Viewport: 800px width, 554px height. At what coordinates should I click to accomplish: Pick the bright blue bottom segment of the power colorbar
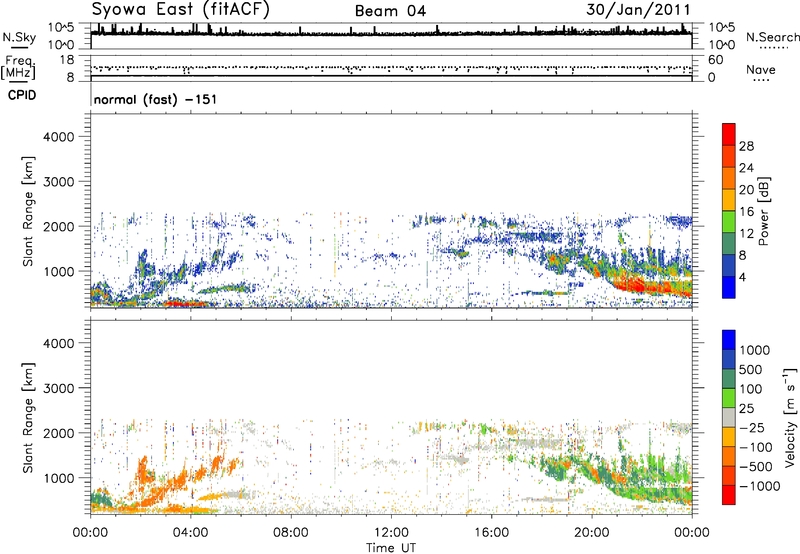[729, 288]
